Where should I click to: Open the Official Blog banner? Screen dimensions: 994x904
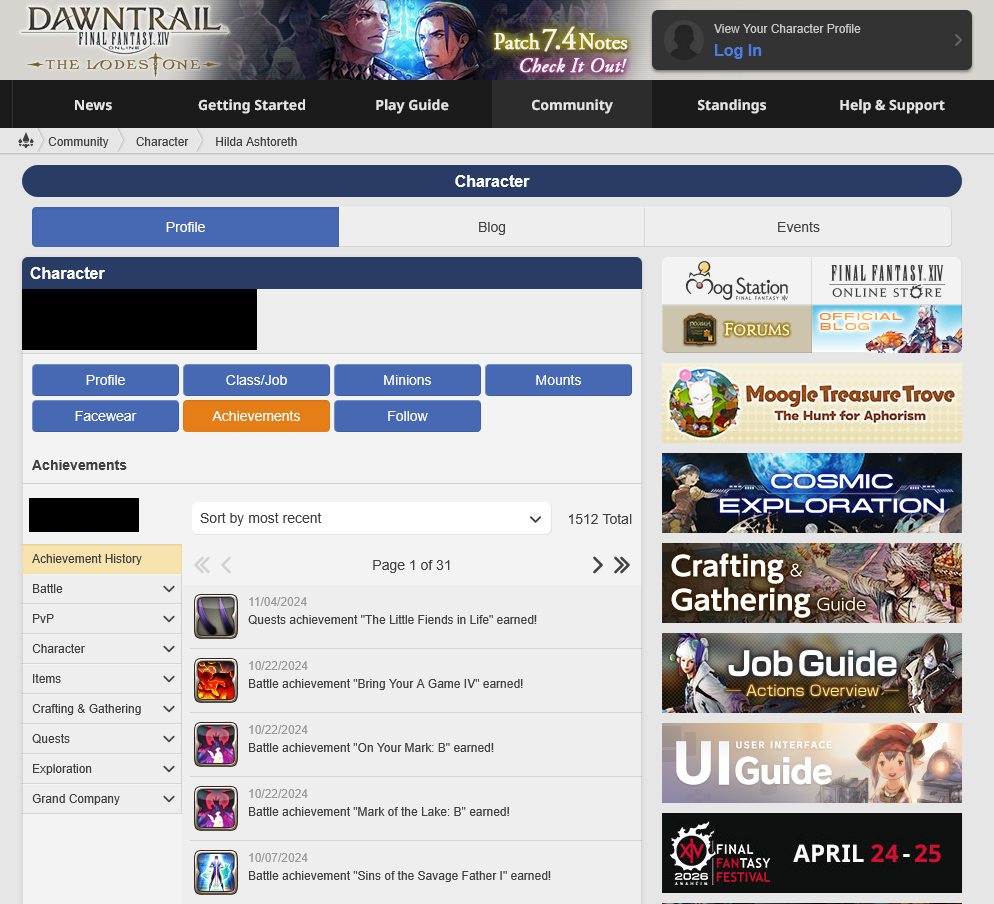click(x=887, y=329)
